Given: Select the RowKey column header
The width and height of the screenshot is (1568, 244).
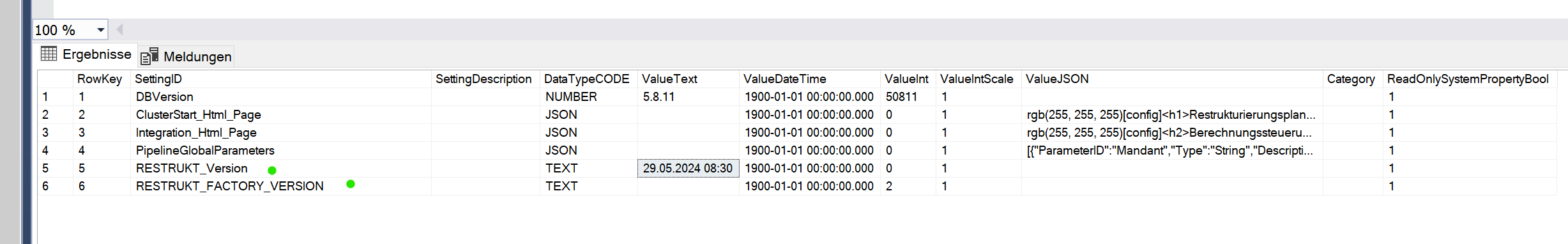Looking at the screenshot, I should [x=102, y=79].
